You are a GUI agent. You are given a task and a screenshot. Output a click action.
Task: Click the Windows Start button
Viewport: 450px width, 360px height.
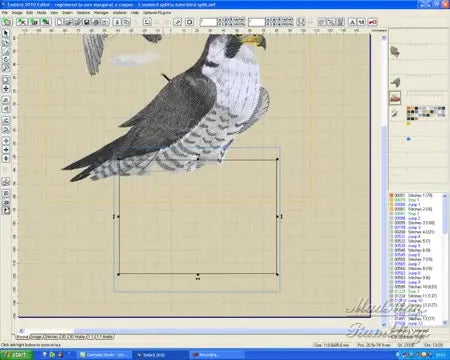tap(17, 355)
